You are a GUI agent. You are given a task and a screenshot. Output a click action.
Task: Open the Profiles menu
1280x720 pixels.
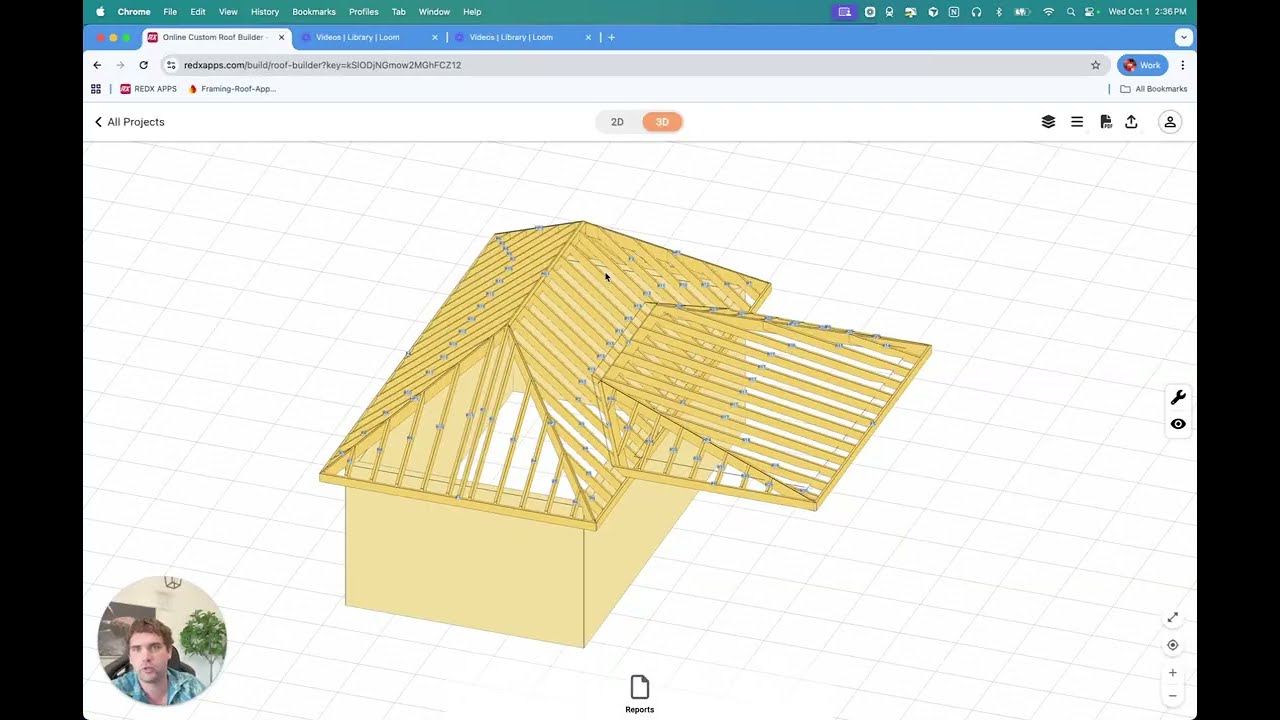click(x=364, y=12)
